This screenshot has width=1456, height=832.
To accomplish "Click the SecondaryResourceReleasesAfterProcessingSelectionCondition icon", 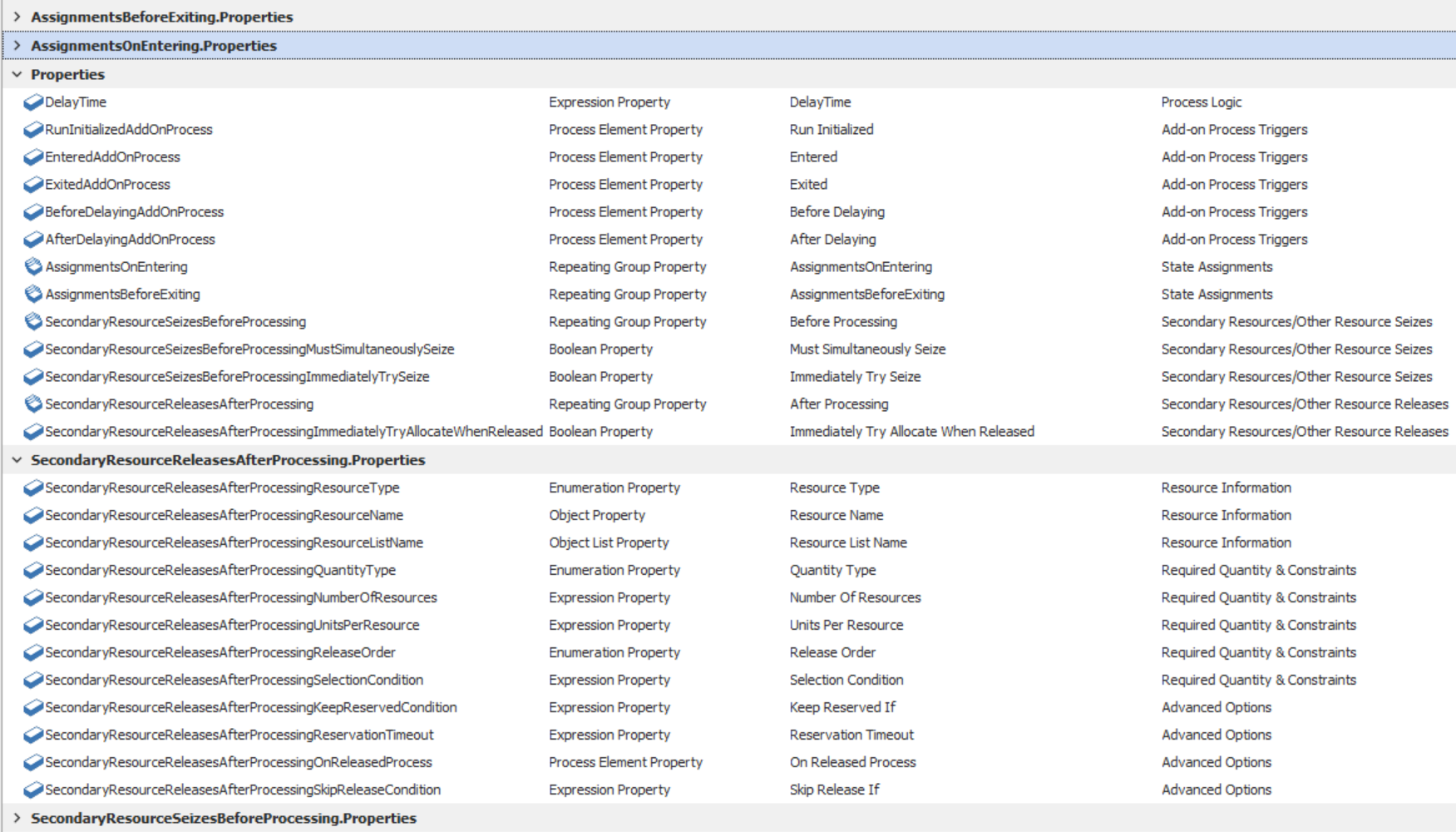I will (x=33, y=681).
